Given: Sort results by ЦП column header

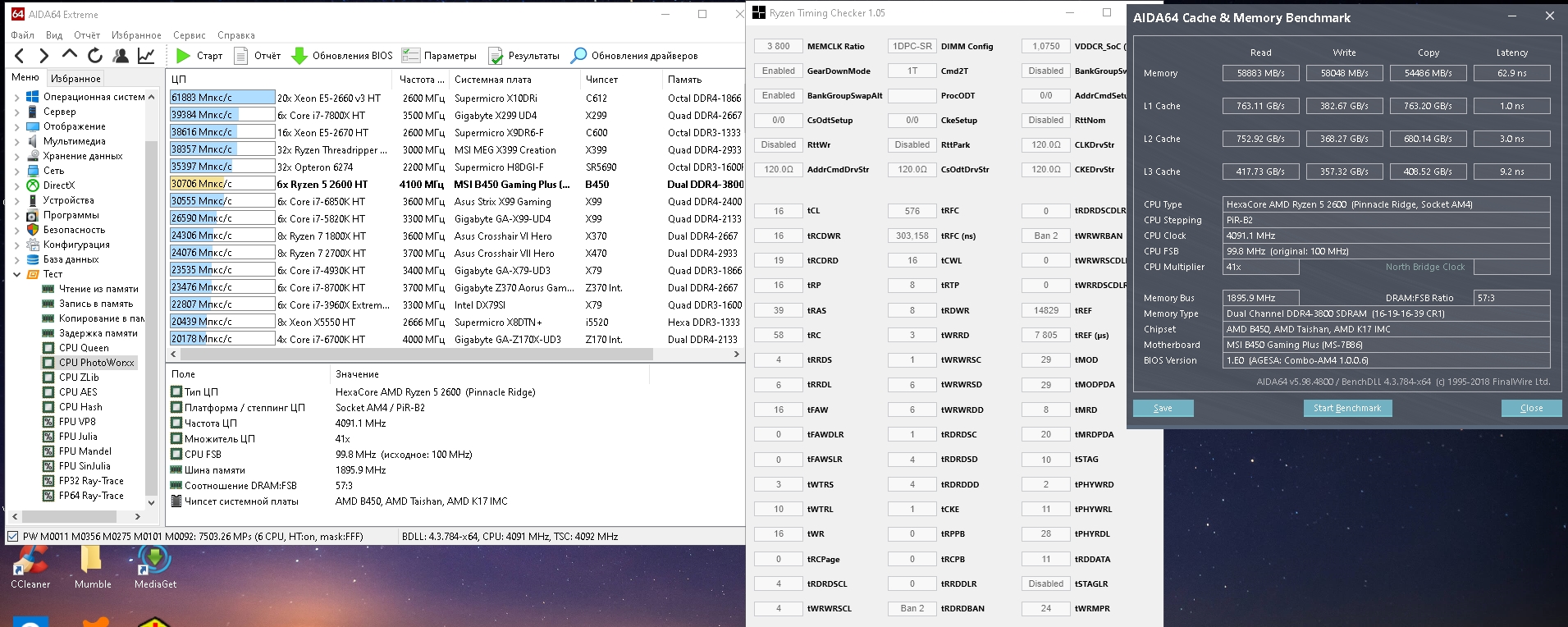Looking at the screenshot, I should click(x=279, y=80).
